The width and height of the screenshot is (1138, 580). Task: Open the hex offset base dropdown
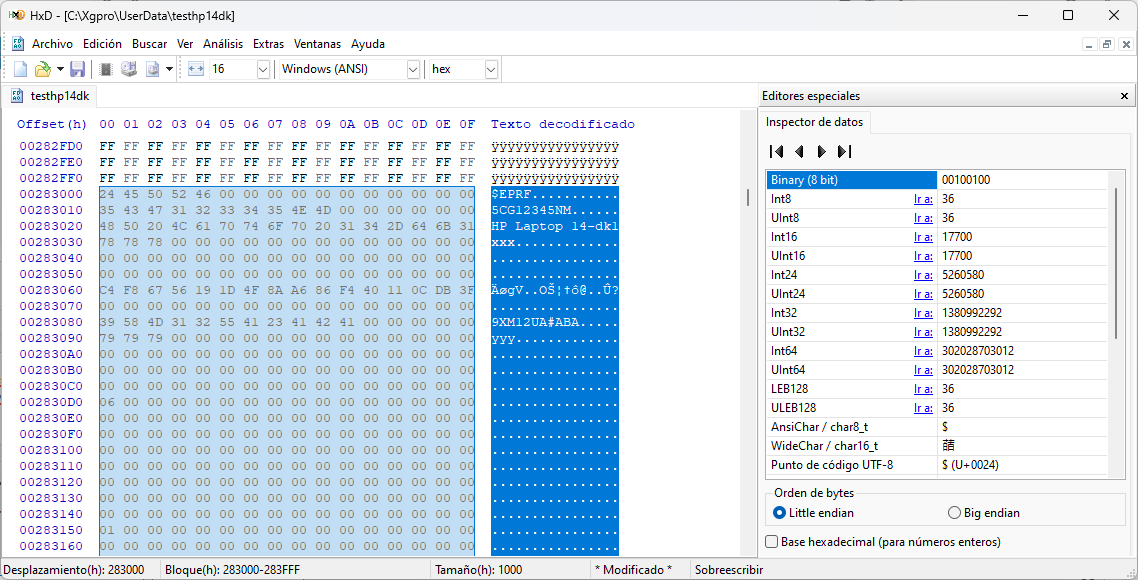click(490, 69)
